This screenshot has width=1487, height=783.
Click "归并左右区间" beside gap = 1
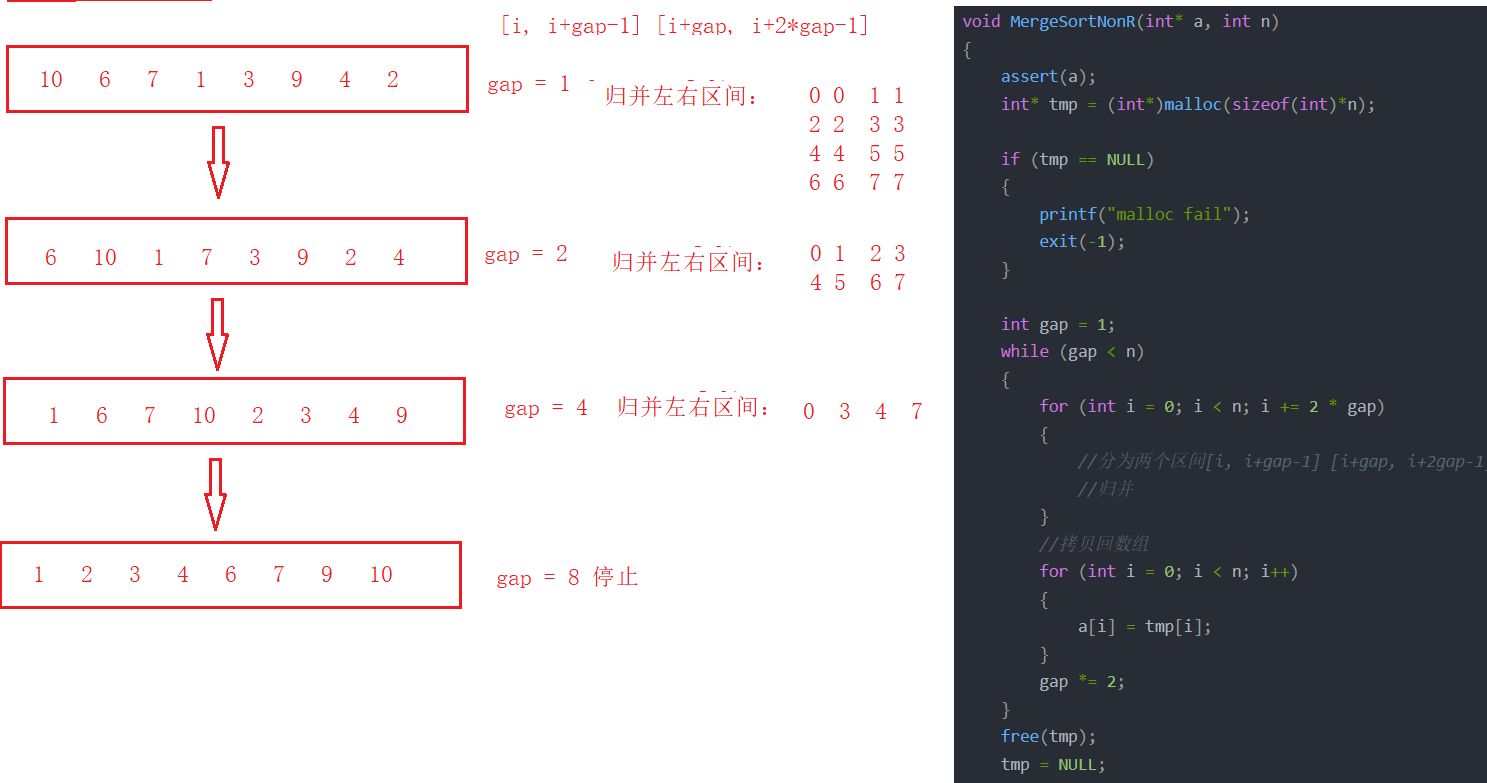point(682,97)
